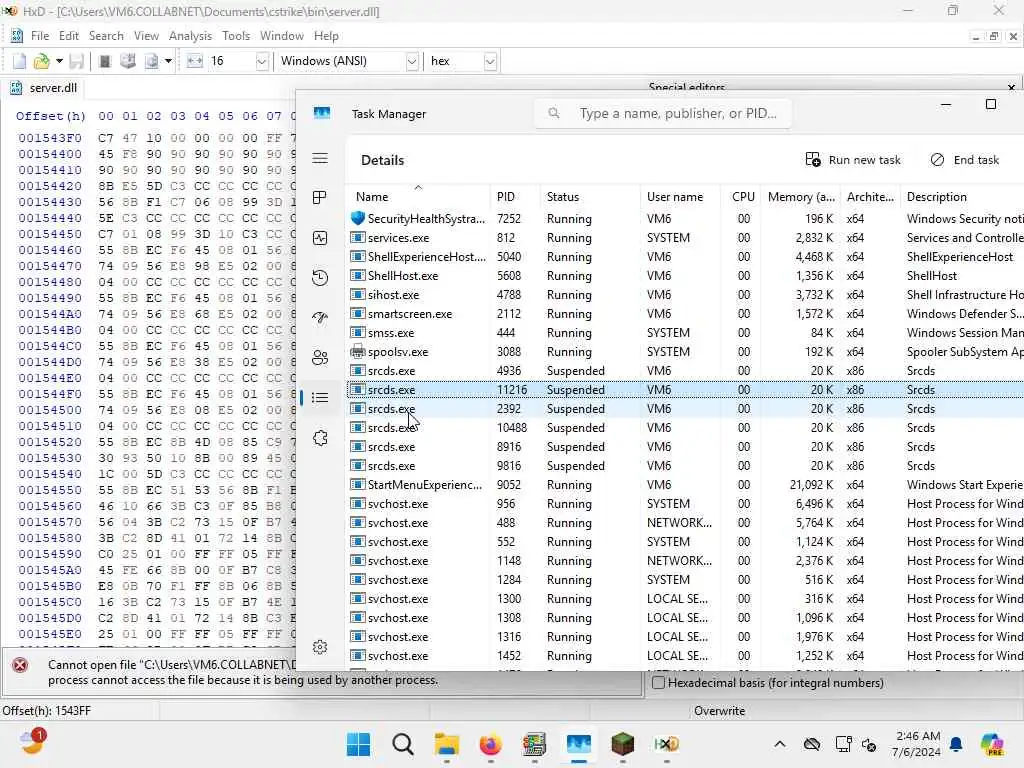The image size is (1024, 768).
Task: Open Startup apps page in Task Manager sidebar
Action: (x=320, y=318)
